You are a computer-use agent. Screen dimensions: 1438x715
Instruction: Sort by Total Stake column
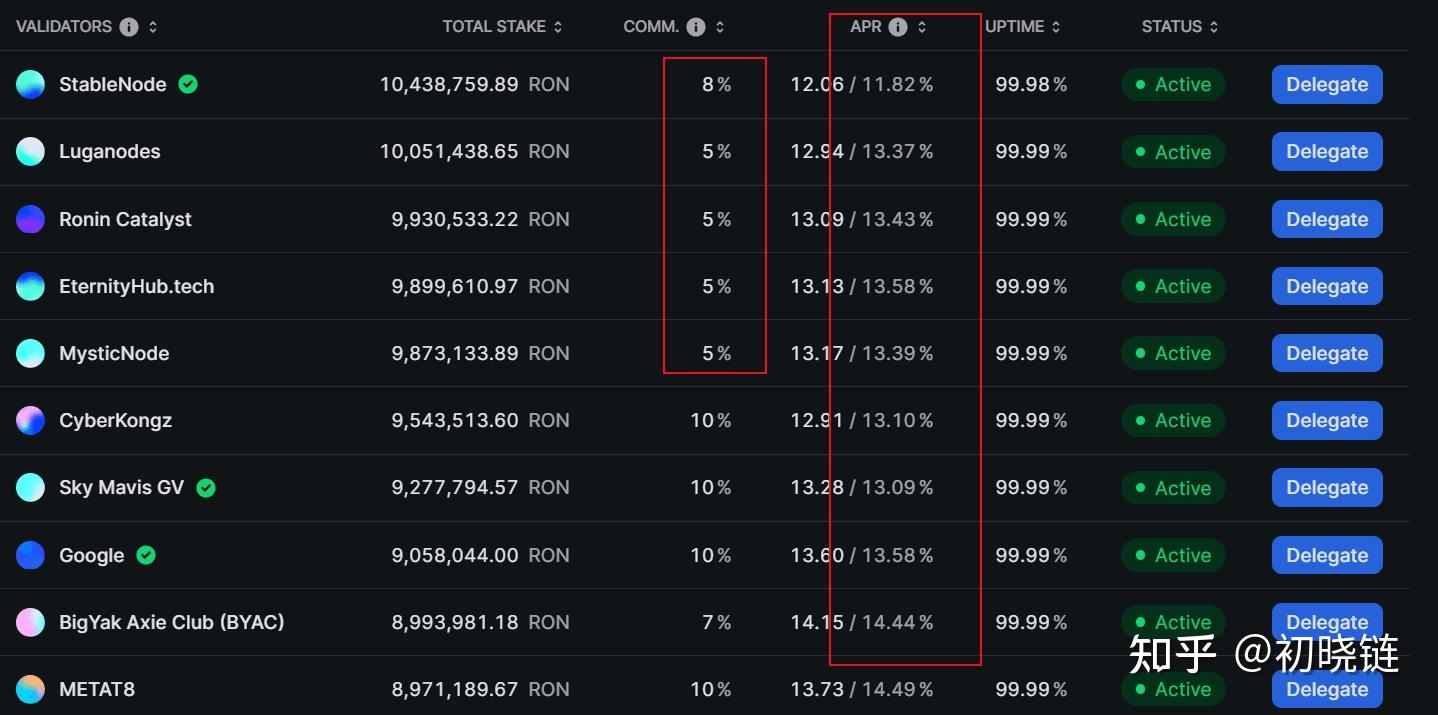(x=502, y=27)
